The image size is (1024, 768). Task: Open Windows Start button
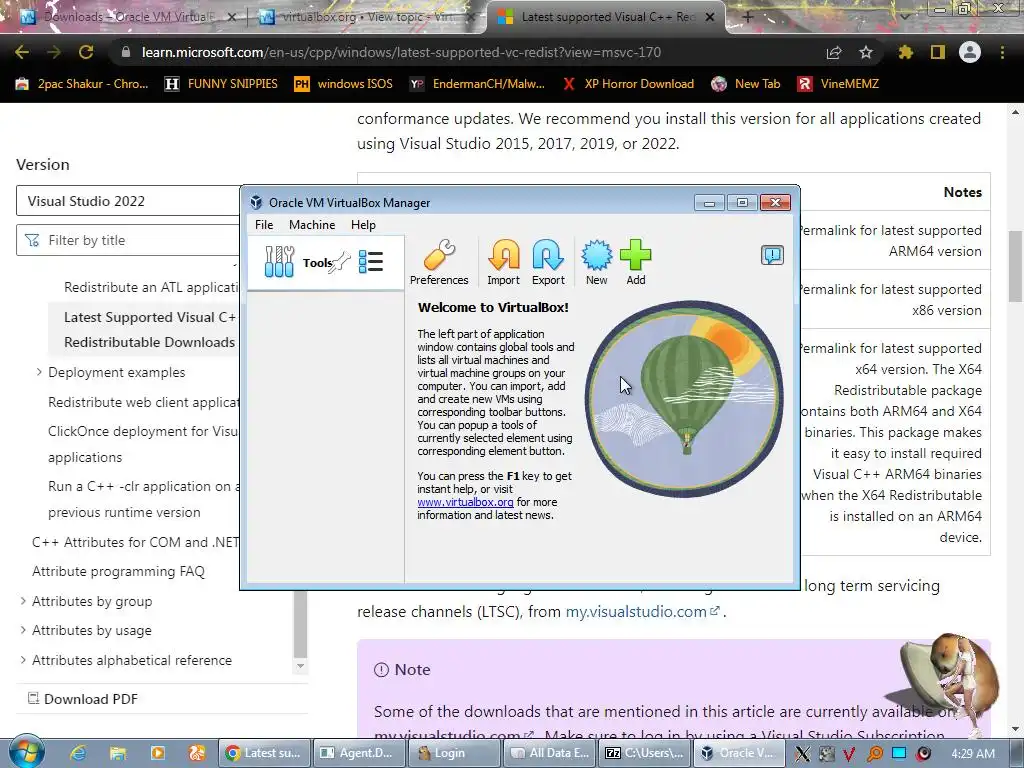(27, 751)
